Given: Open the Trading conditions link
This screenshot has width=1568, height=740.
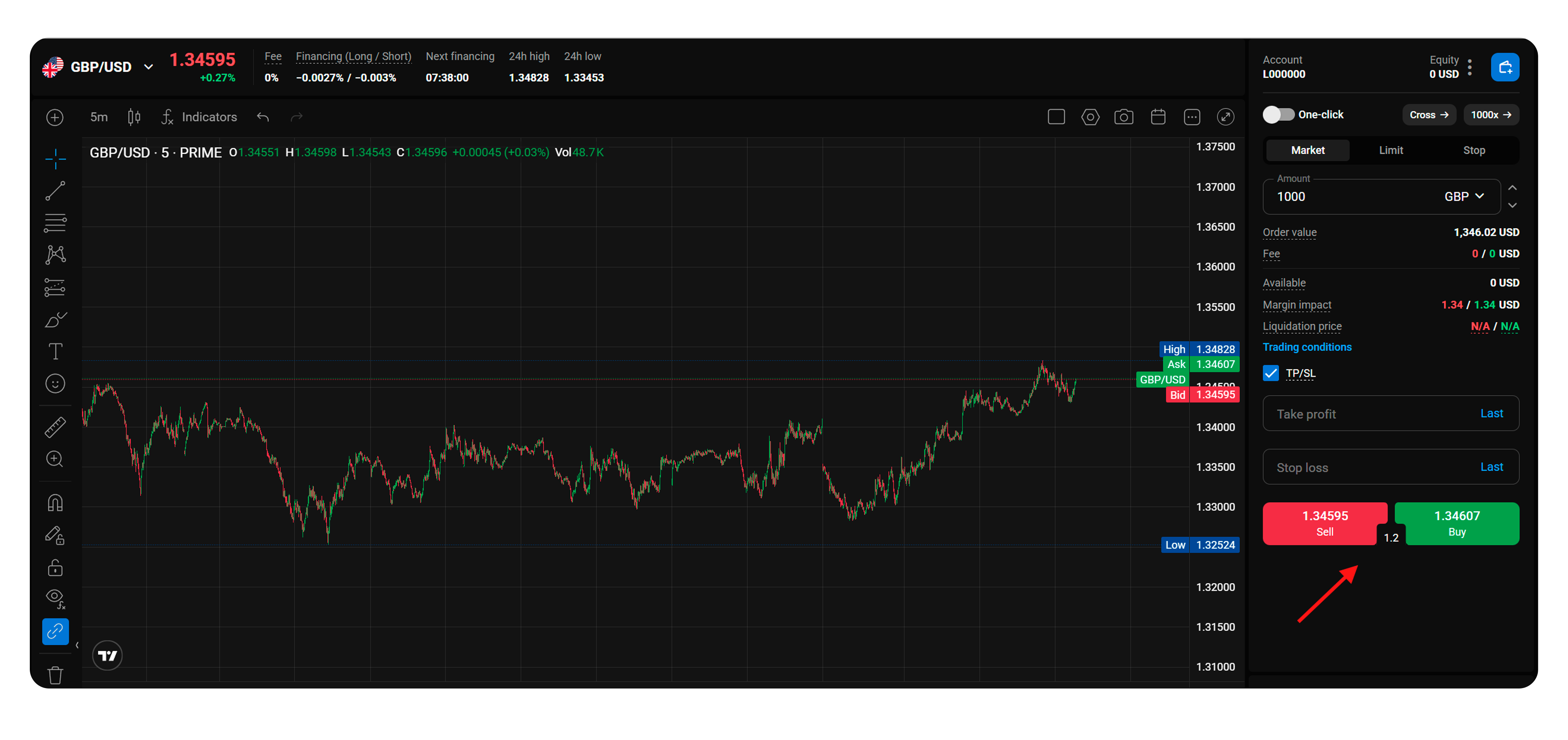Looking at the screenshot, I should 1307,347.
